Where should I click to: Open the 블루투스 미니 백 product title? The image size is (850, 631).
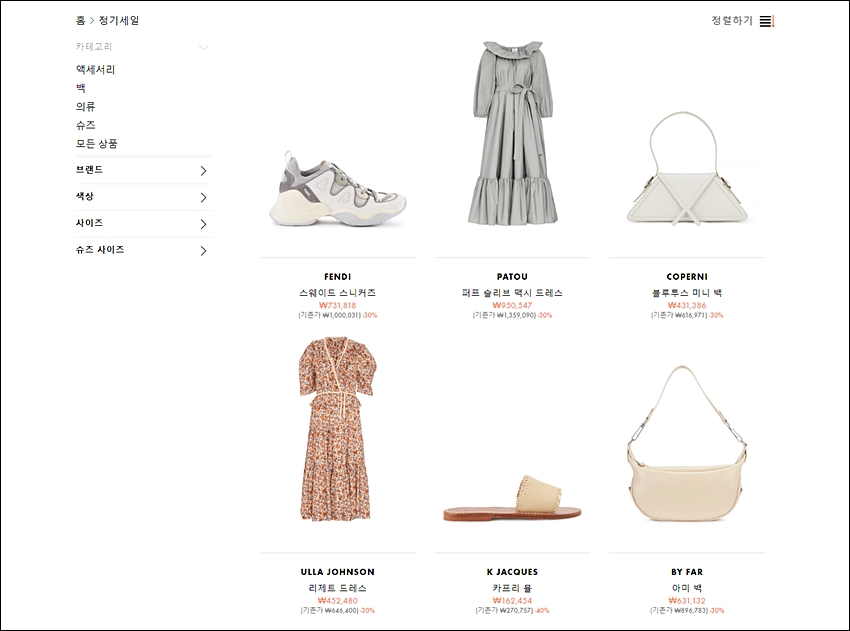tap(687, 293)
